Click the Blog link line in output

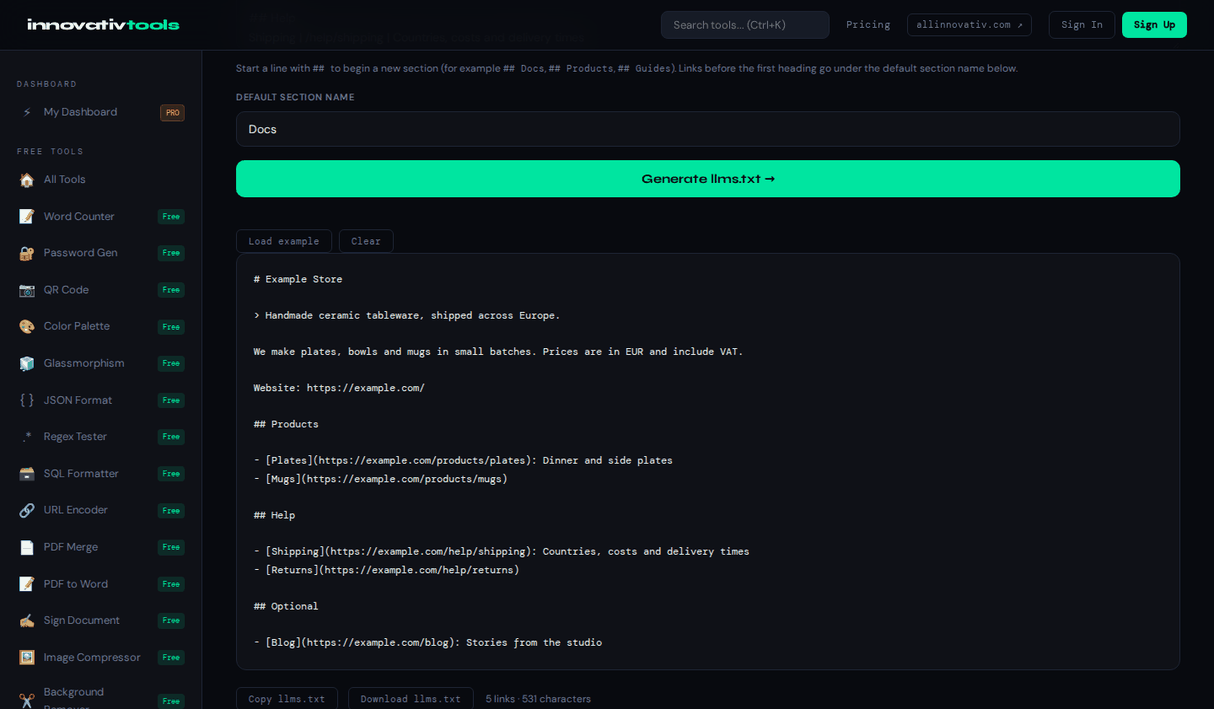[427, 642]
